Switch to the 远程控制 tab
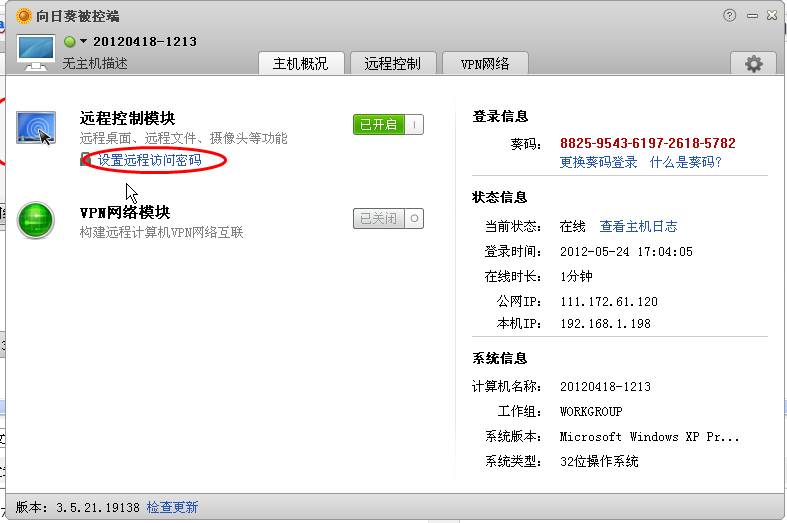 [393, 64]
